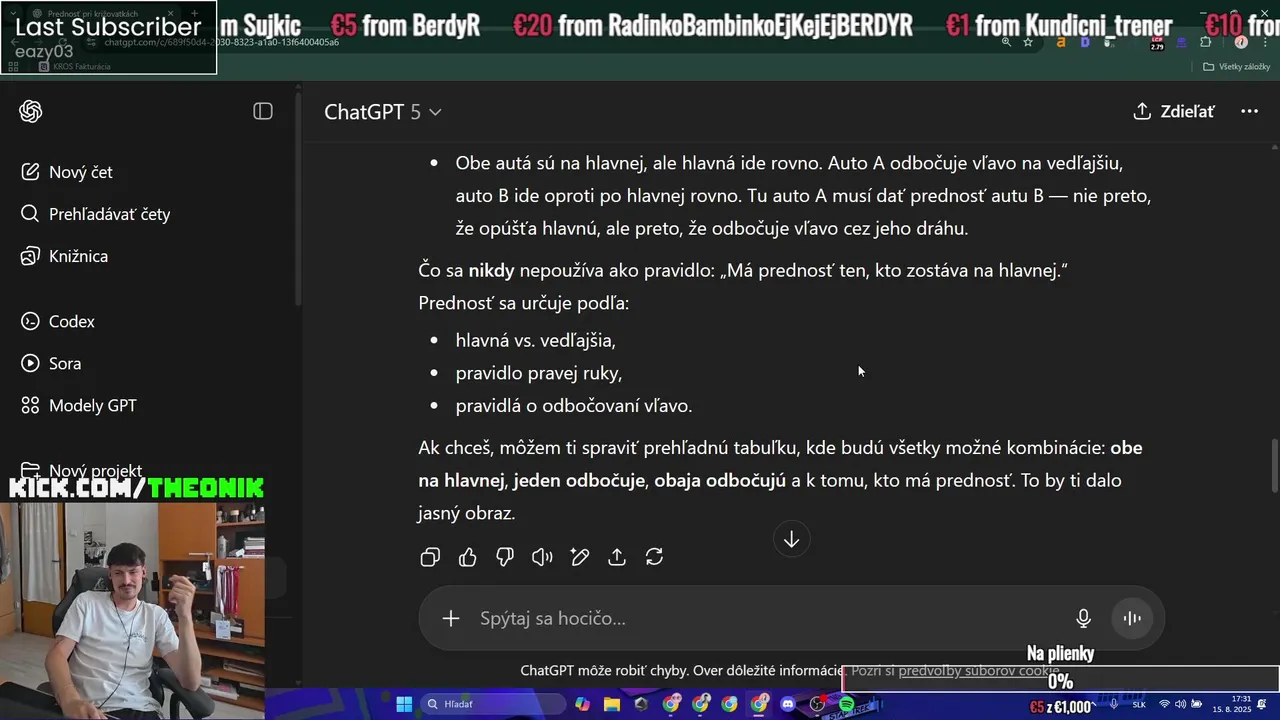Open the Windows Start menu
The width and height of the screenshot is (1280, 720).
click(x=404, y=704)
